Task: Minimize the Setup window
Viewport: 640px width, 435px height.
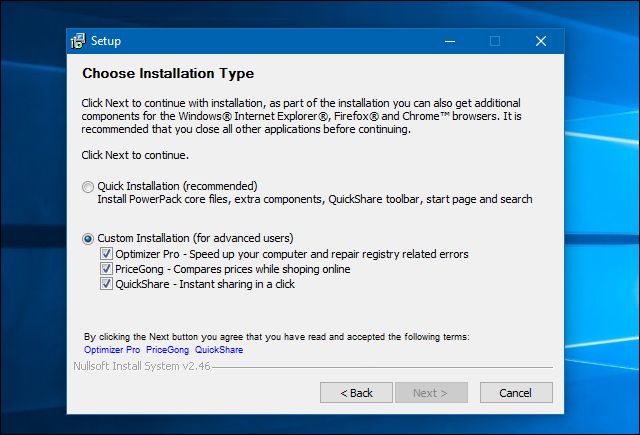Action: point(450,41)
